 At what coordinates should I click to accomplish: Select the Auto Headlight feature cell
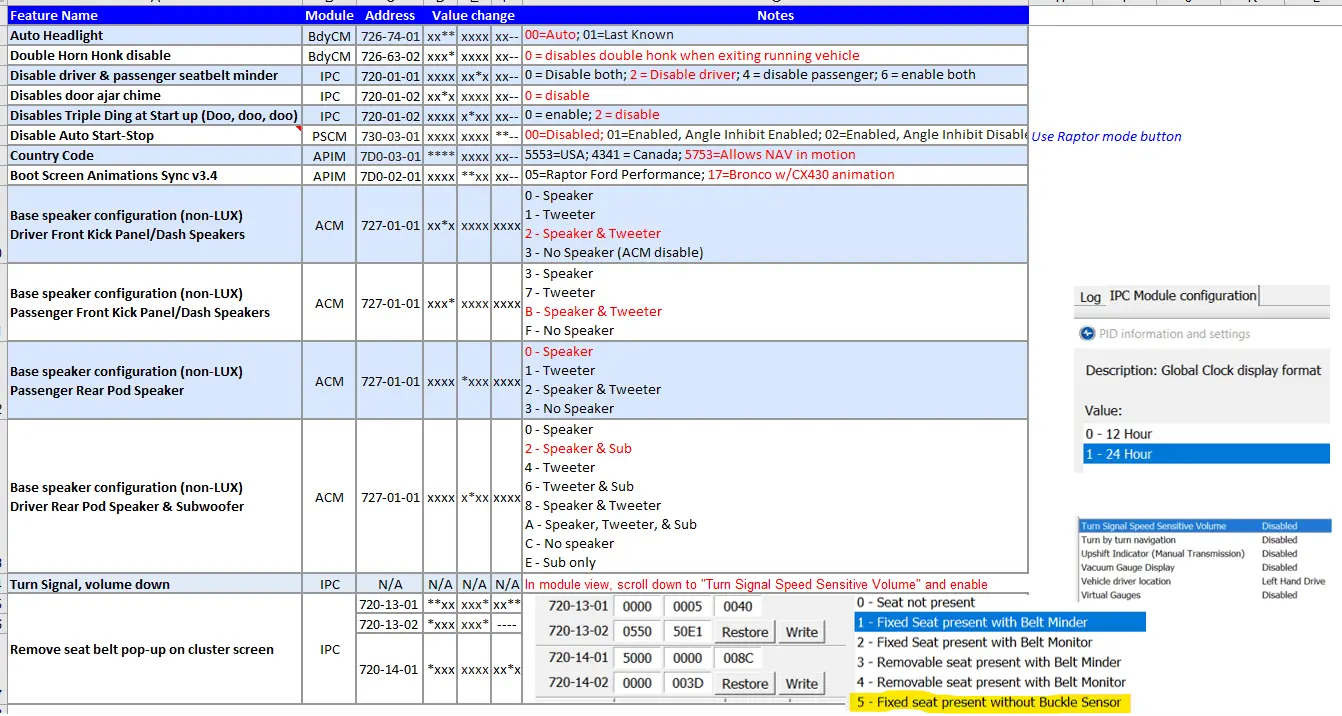tap(56, 35)
